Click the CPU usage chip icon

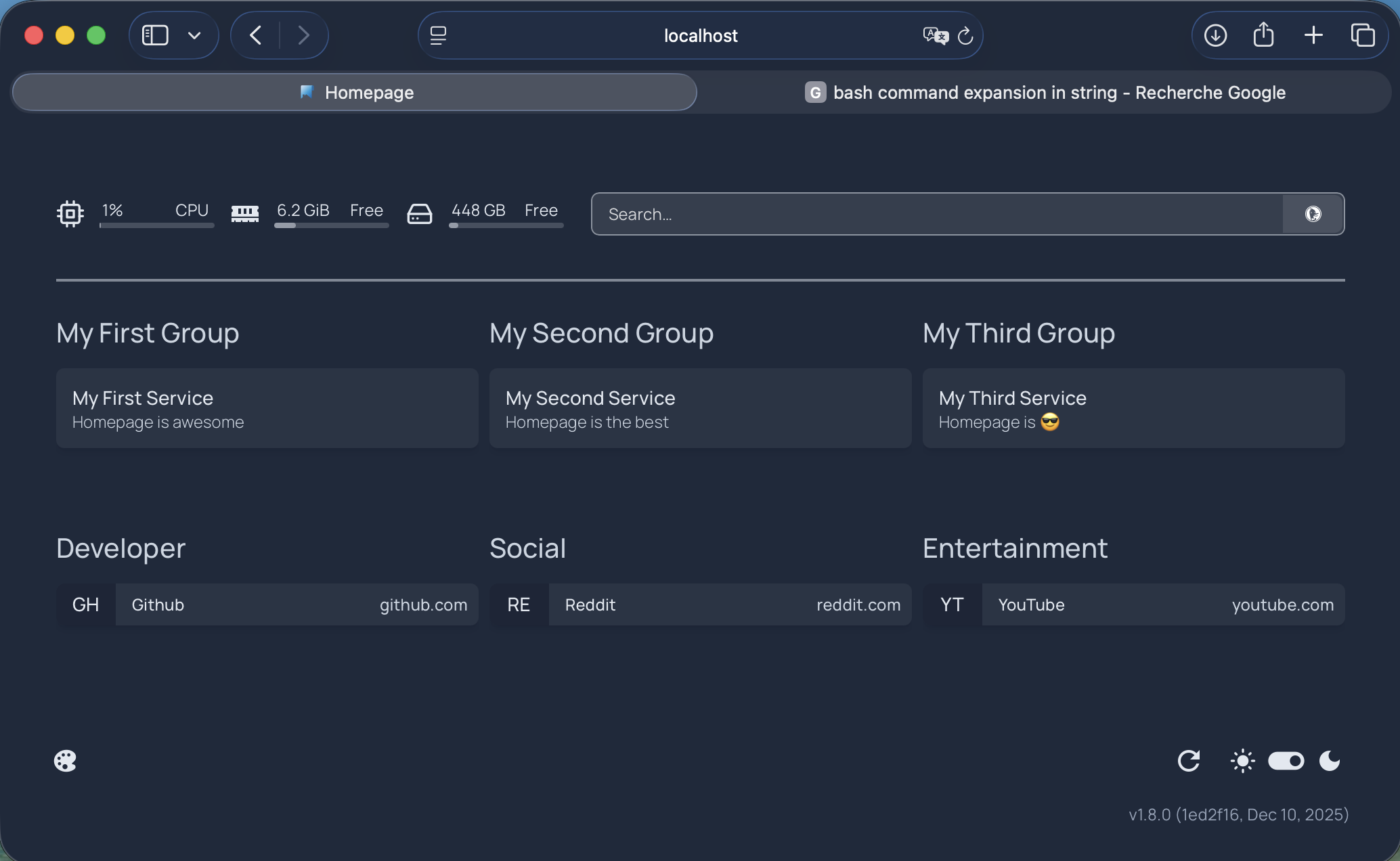coord(70,213)
